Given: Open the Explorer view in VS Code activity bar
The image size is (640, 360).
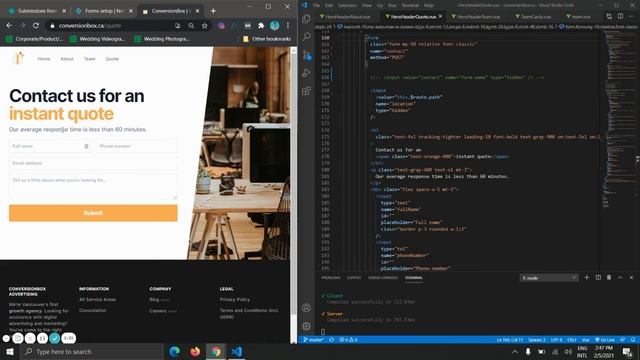Looking at the screenshot, I should pos(306,19).
